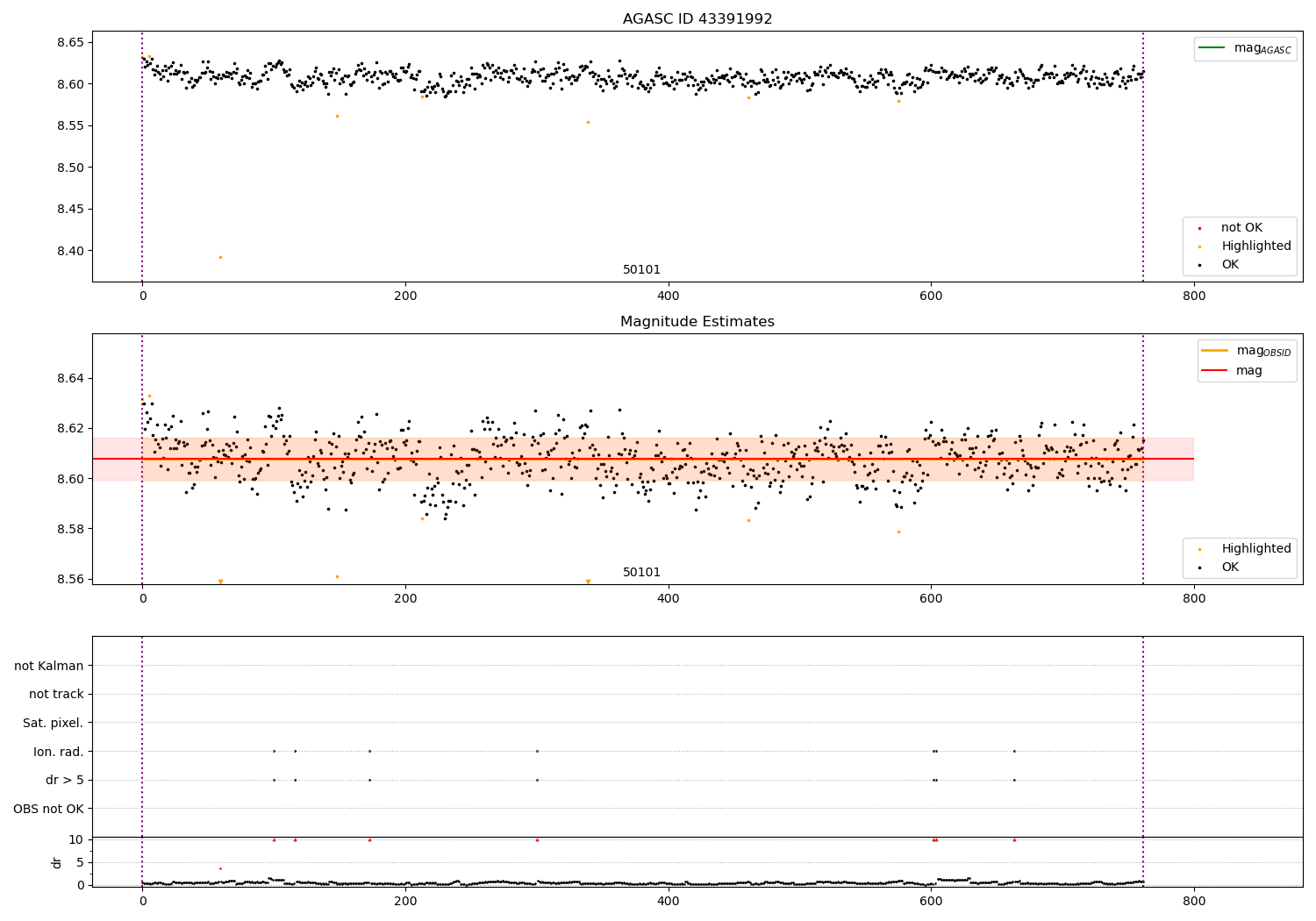Click the 'Ion. rad.' axis label
This screenshot has width=1316, height=921.
[x=58, y=752]
